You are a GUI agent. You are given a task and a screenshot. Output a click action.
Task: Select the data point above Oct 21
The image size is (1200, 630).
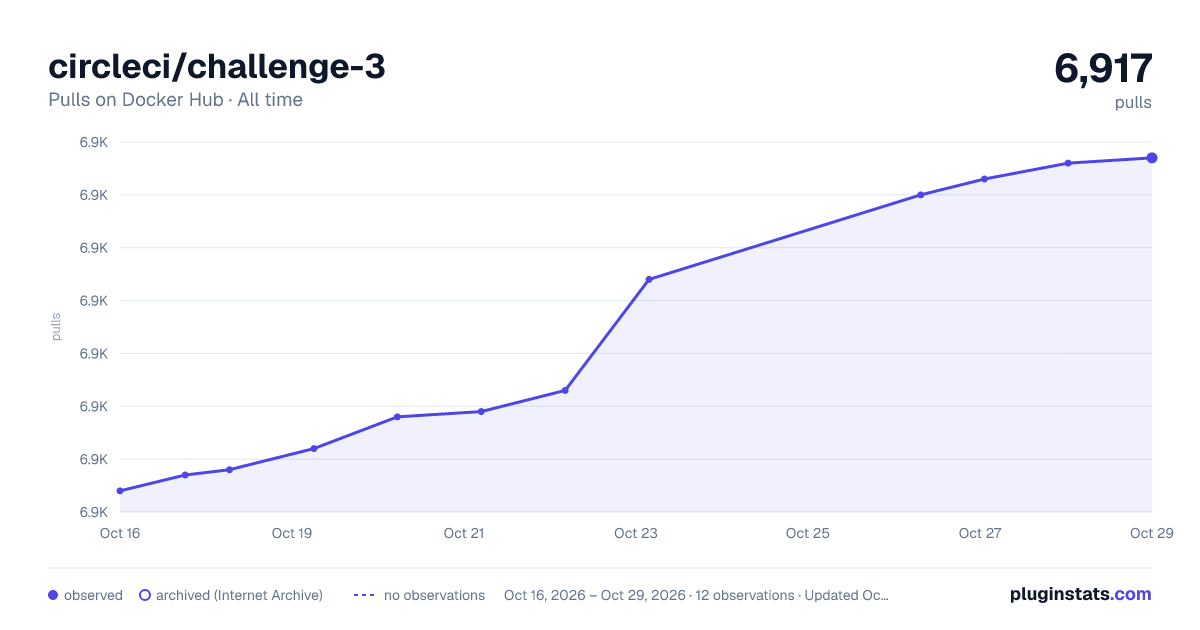[481, 411]
